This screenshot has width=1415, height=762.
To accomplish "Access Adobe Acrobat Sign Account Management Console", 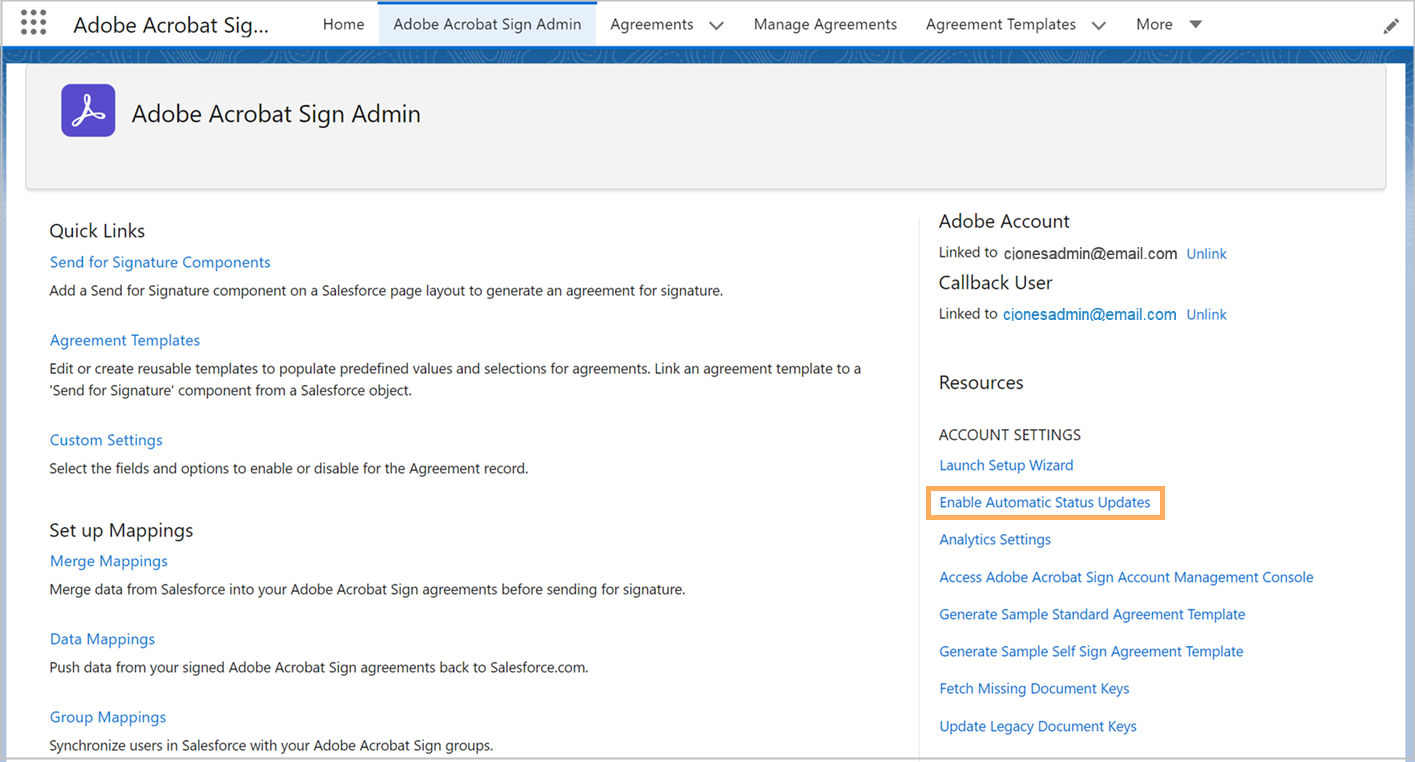I will (1126, 577).
